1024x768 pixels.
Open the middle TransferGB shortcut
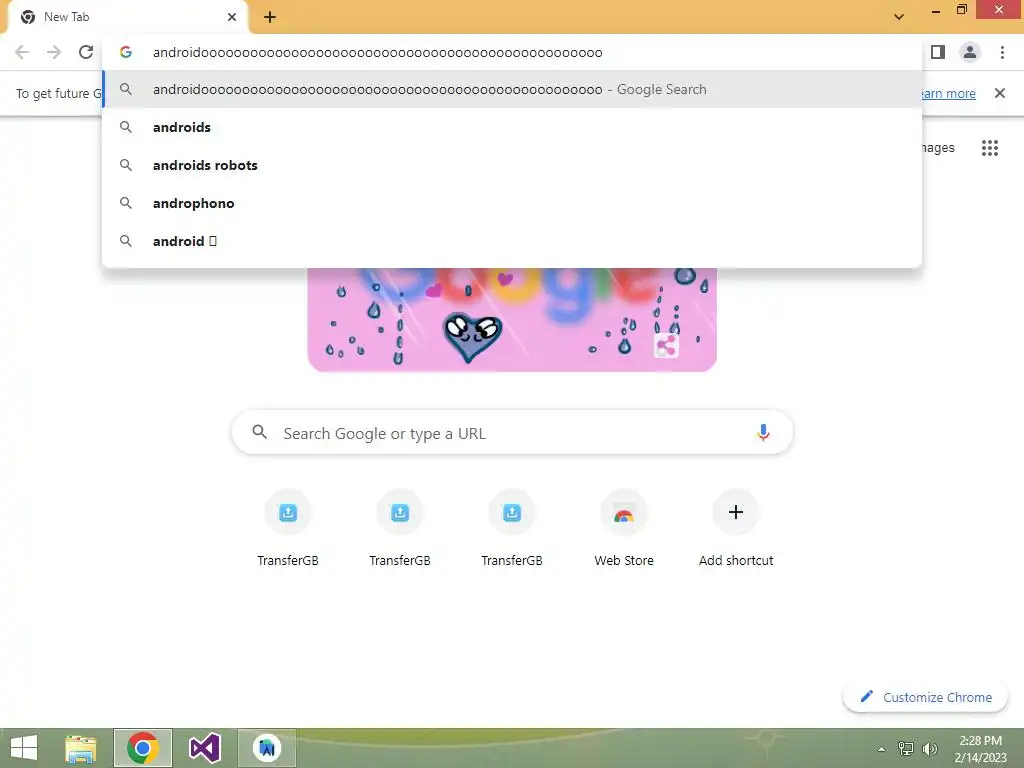click(400, 528)
